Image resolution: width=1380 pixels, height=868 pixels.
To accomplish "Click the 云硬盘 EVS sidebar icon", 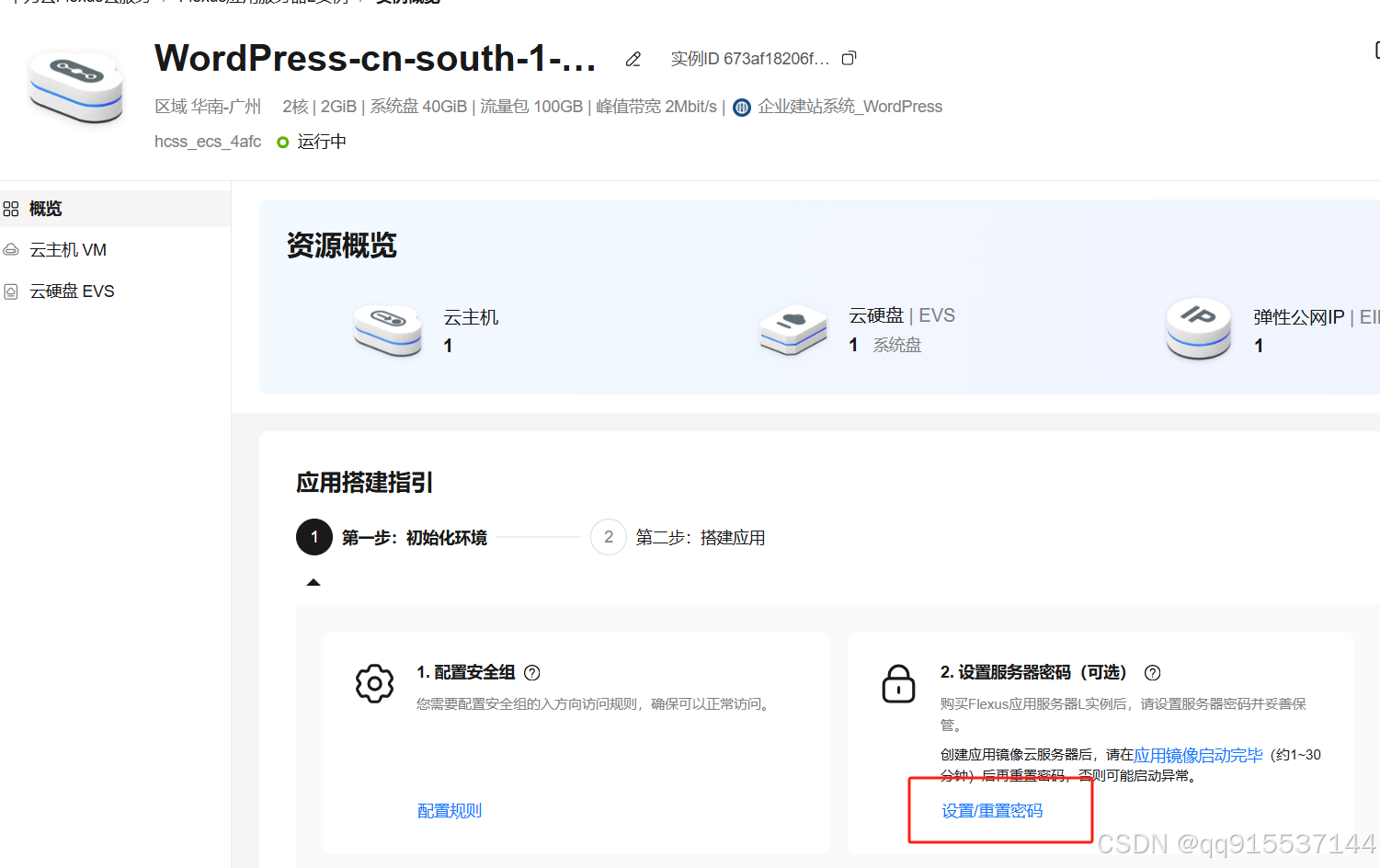I will click(x=11, y=291).
